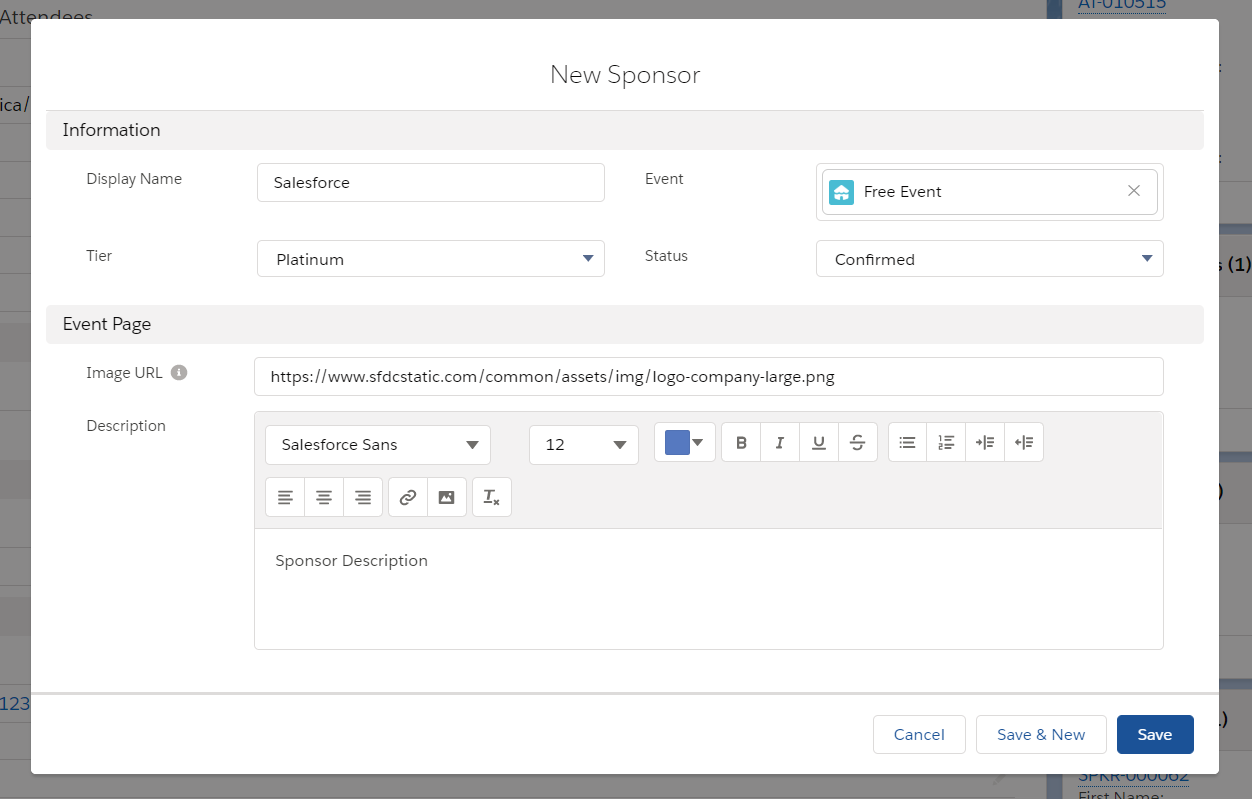
Task: Insert a hyperlink in description
Action: (x=408, y=497)
